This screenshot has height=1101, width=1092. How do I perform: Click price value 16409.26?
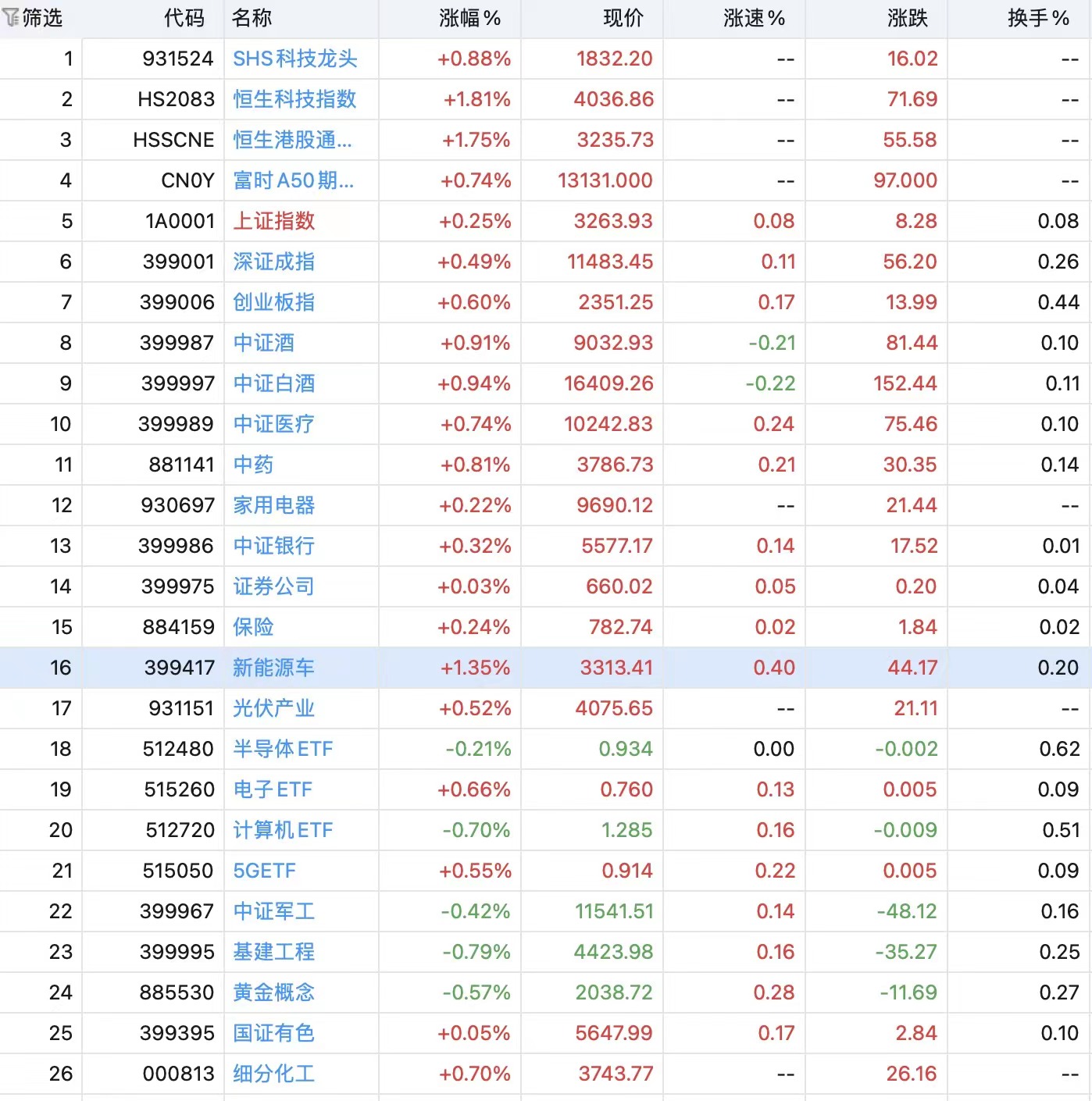[608, 383]
